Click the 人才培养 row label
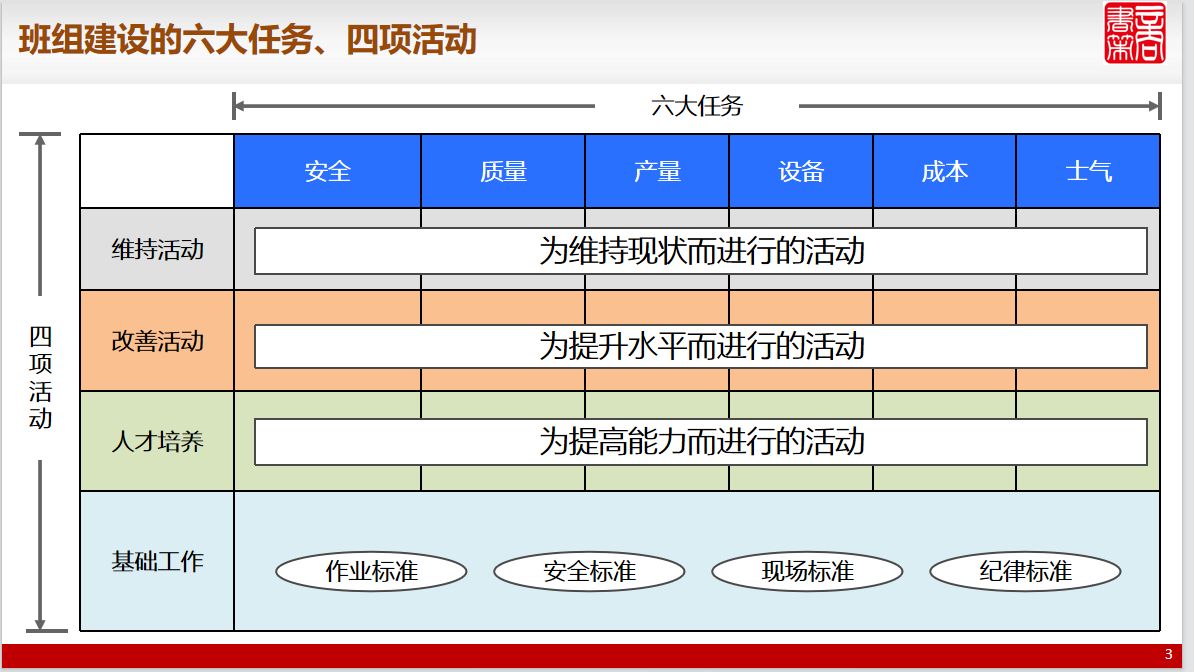 tap(157, 441)
